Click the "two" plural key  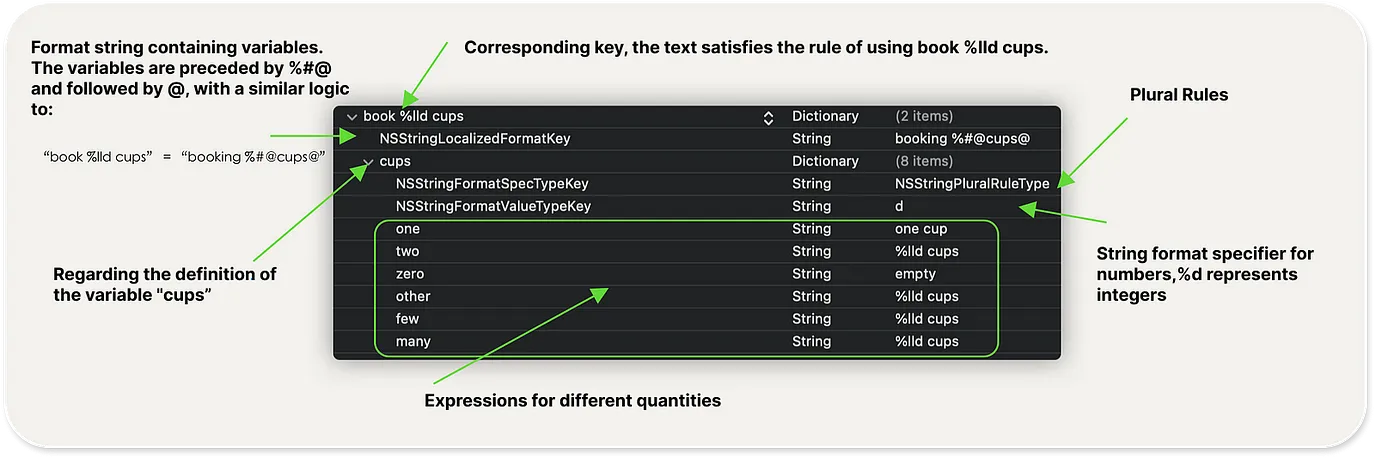pos(407,252)
